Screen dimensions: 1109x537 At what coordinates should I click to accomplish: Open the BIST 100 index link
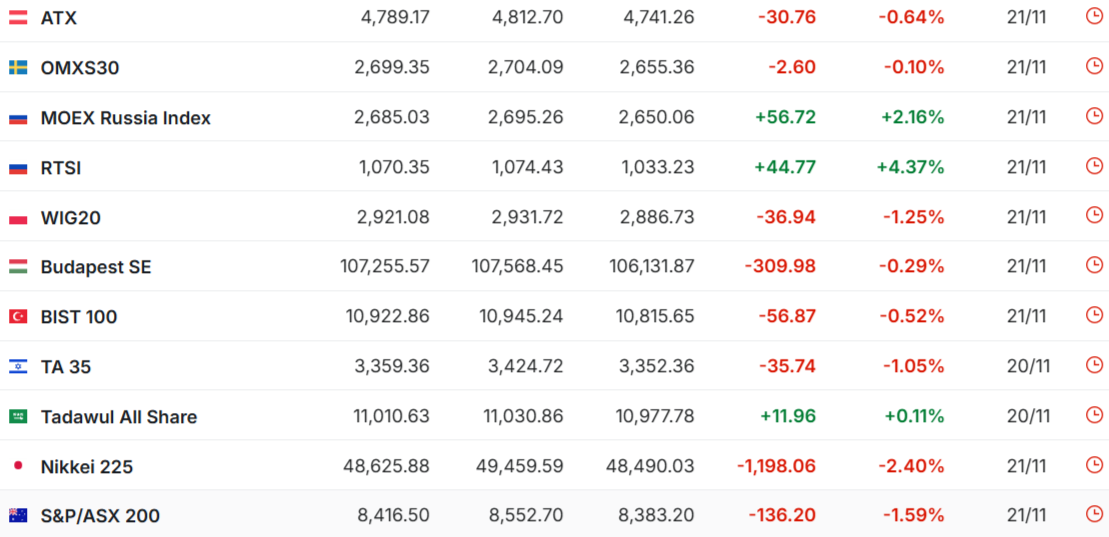tap(78, 317)
